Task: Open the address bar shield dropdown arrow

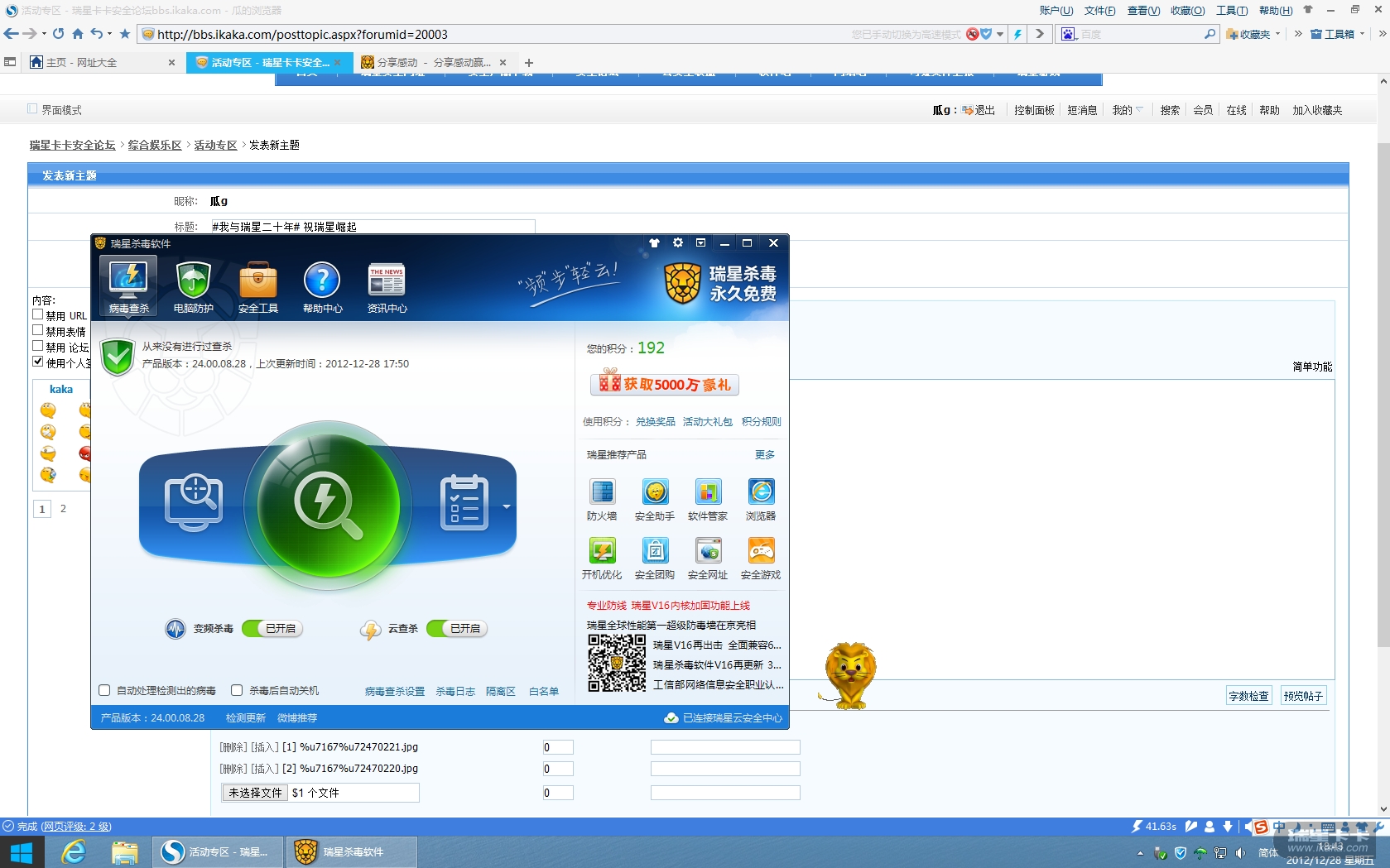Action: pyautogui.click(x=1000, y=34)
